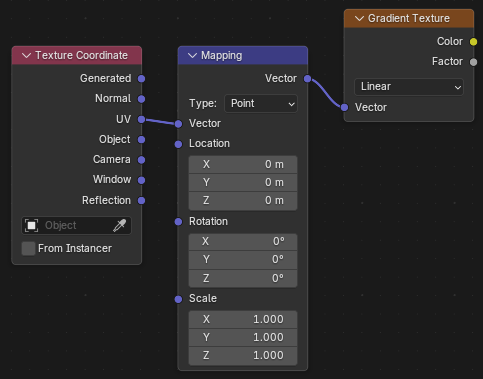Click the Gradient Texture Vector input socket
The height and width of the screenshot is (379, 483).
point(344,107)
